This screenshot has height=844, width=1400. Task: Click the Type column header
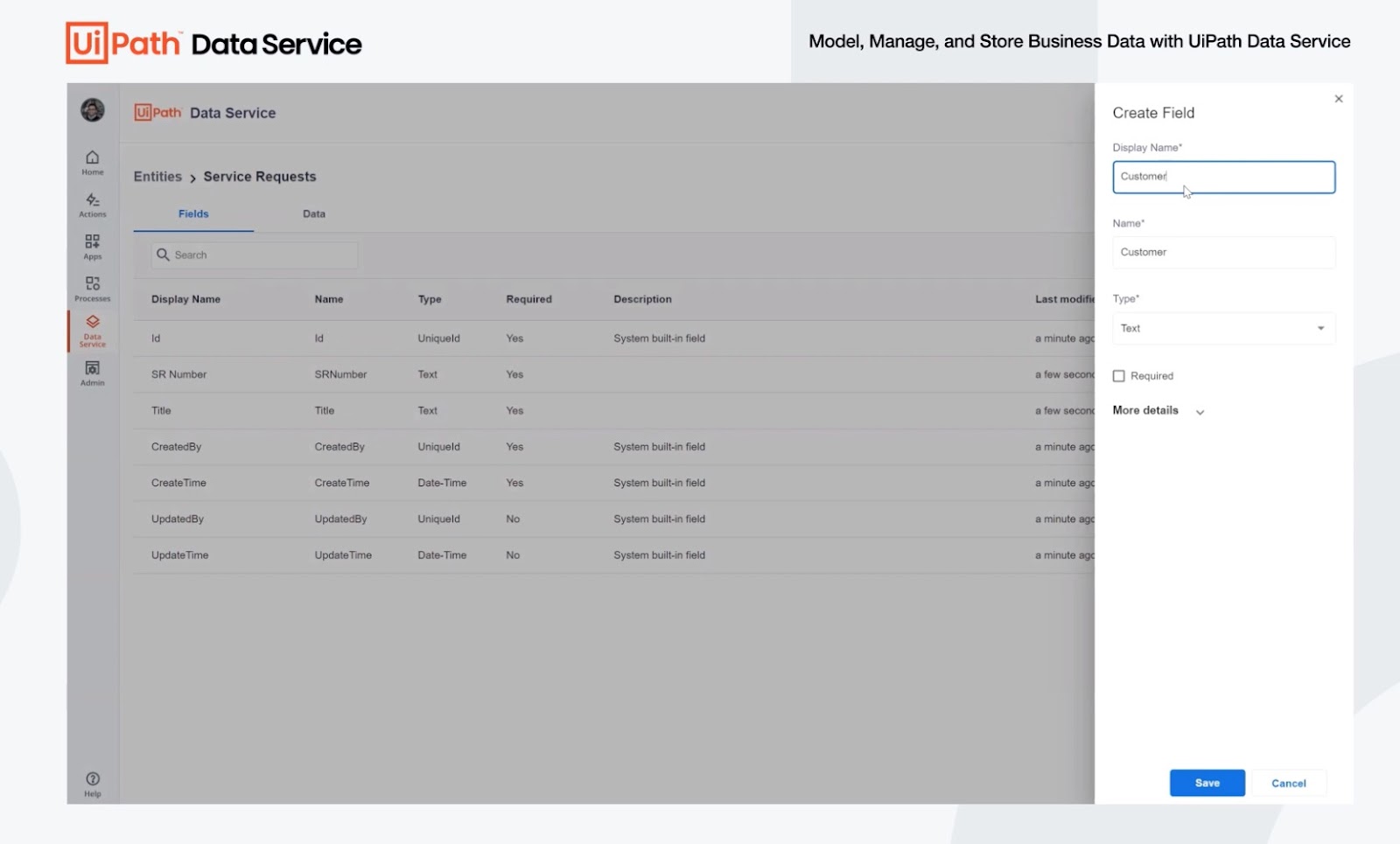[x=430, y=299]
